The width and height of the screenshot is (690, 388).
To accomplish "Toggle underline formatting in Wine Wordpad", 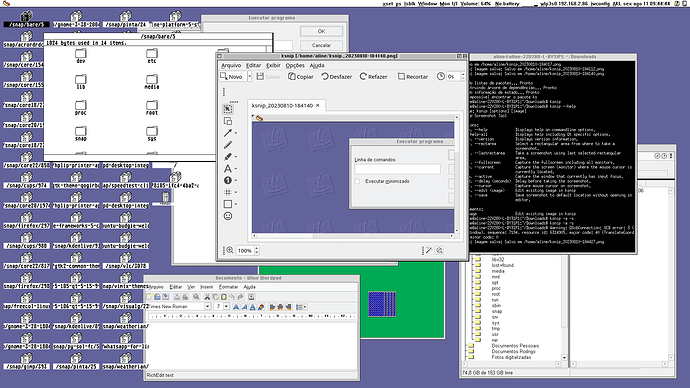I will point(253,307).
